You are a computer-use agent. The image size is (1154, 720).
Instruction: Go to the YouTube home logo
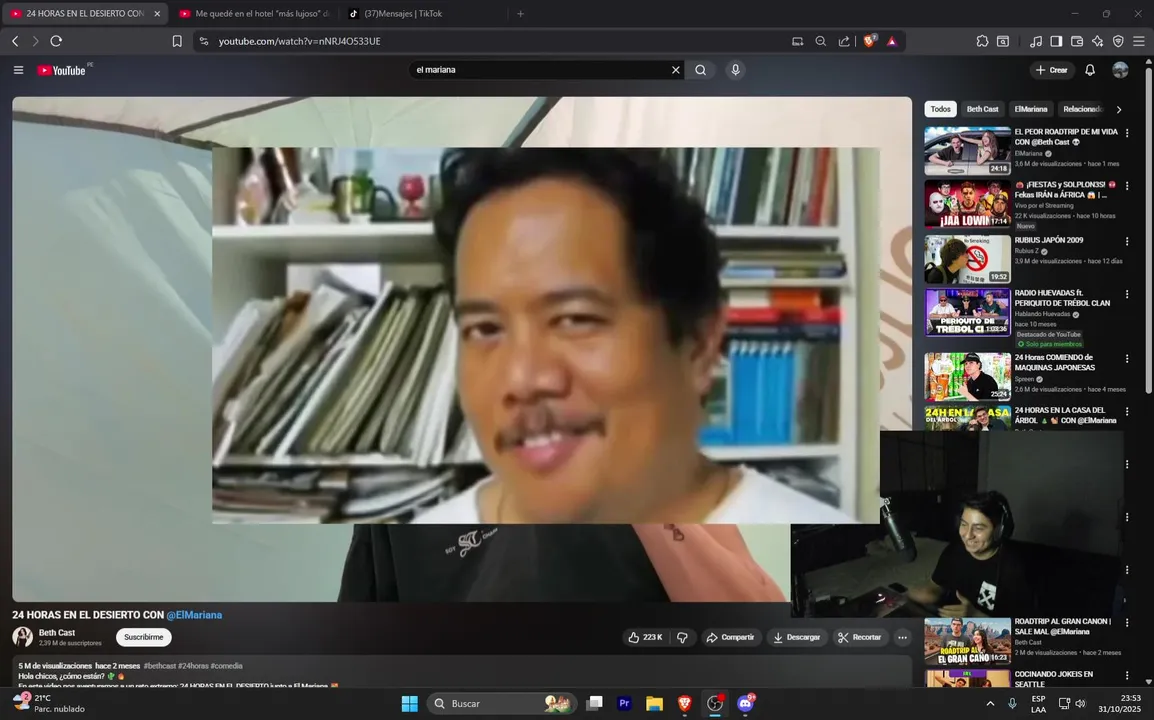point(64,70)
